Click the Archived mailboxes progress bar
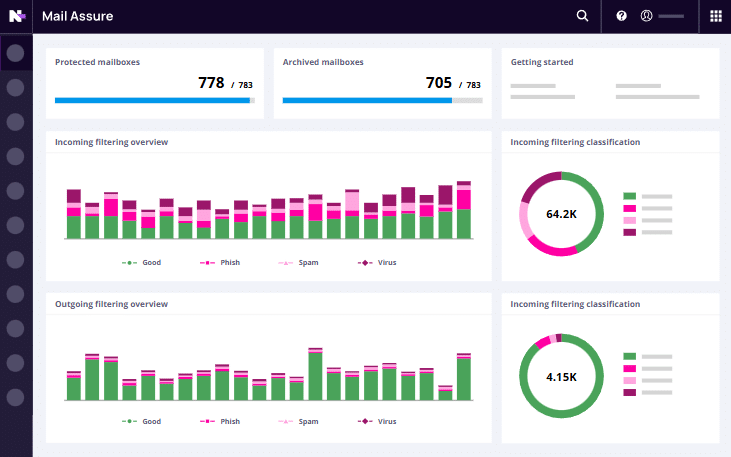This screenshot has width=731, height=457. point(381,100)
